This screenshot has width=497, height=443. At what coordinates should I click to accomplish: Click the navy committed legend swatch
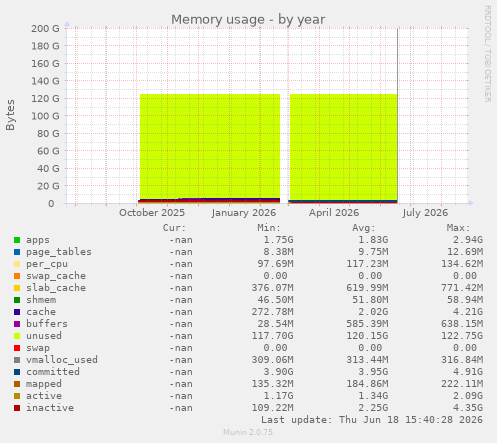pyautogui.click(x=17, y=372)
